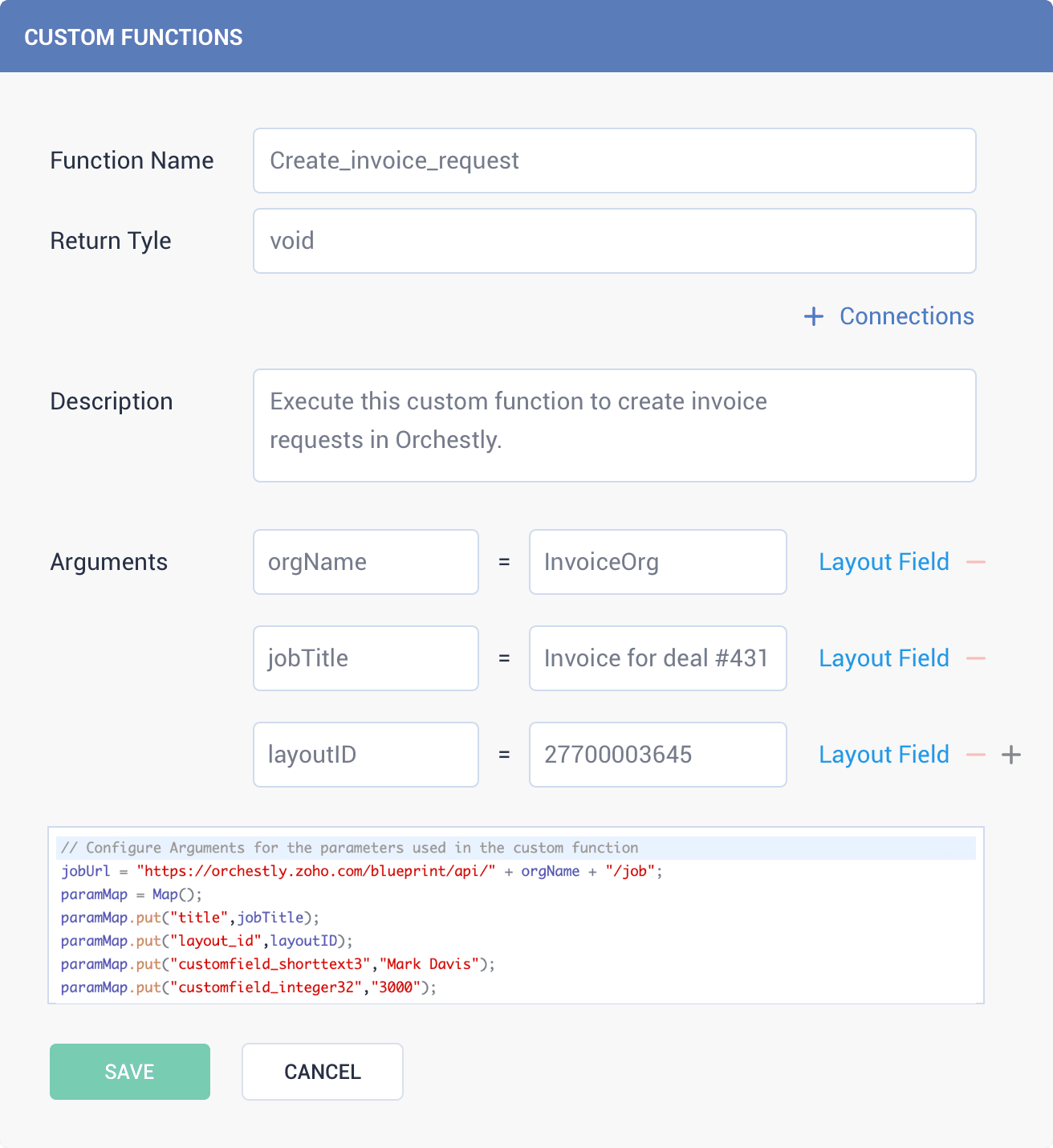Select Layout Field for layoutID argument

(x=884, y=755)
